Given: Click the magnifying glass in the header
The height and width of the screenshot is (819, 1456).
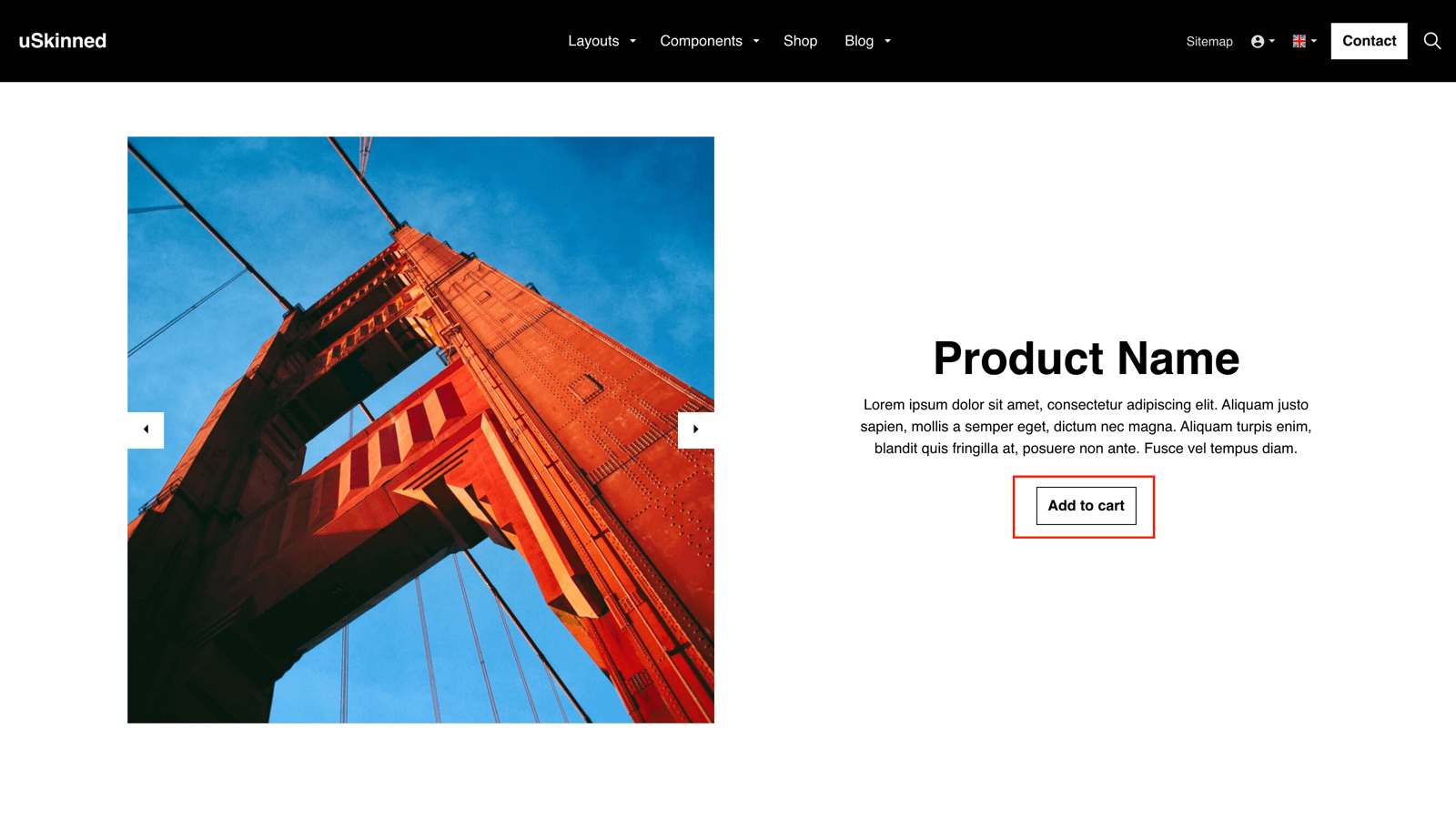Looking at the screenshot, I should tap(1431, 40).
